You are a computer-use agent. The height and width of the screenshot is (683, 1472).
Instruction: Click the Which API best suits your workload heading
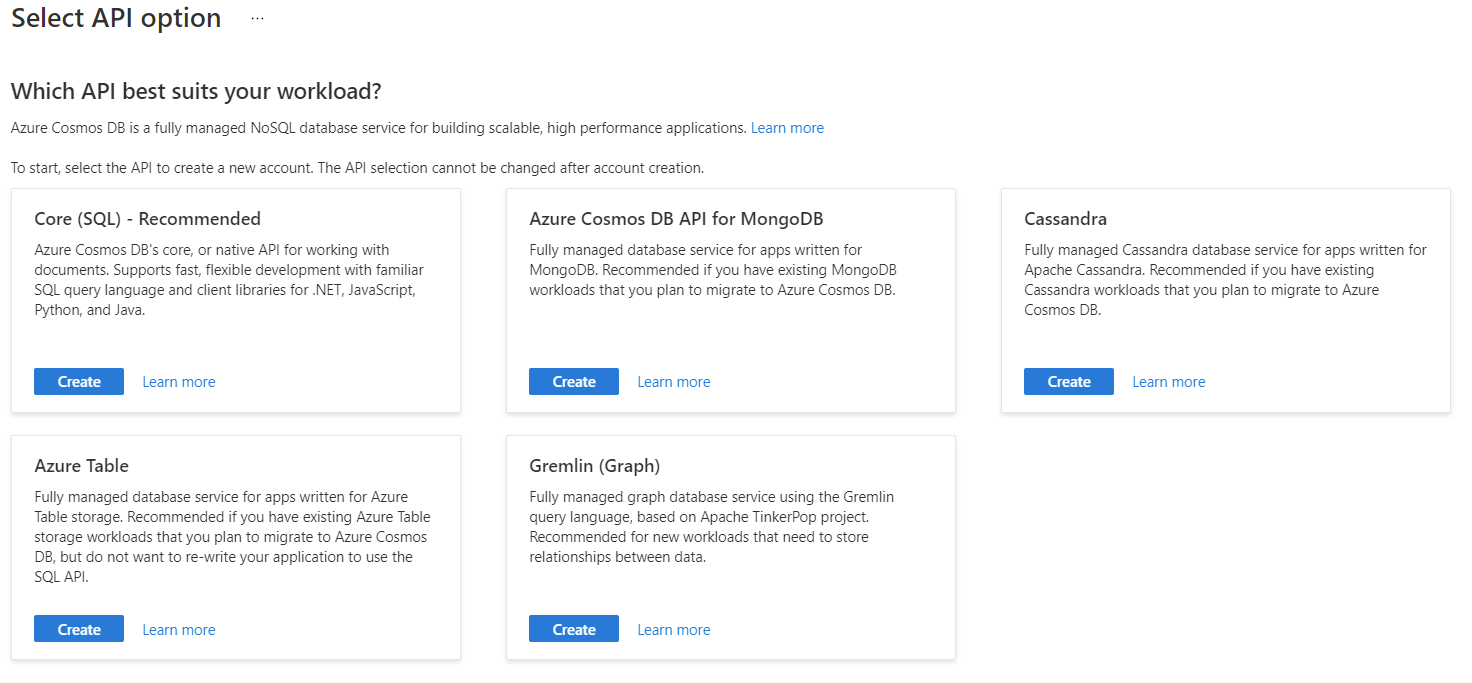[x=196, y=89]
